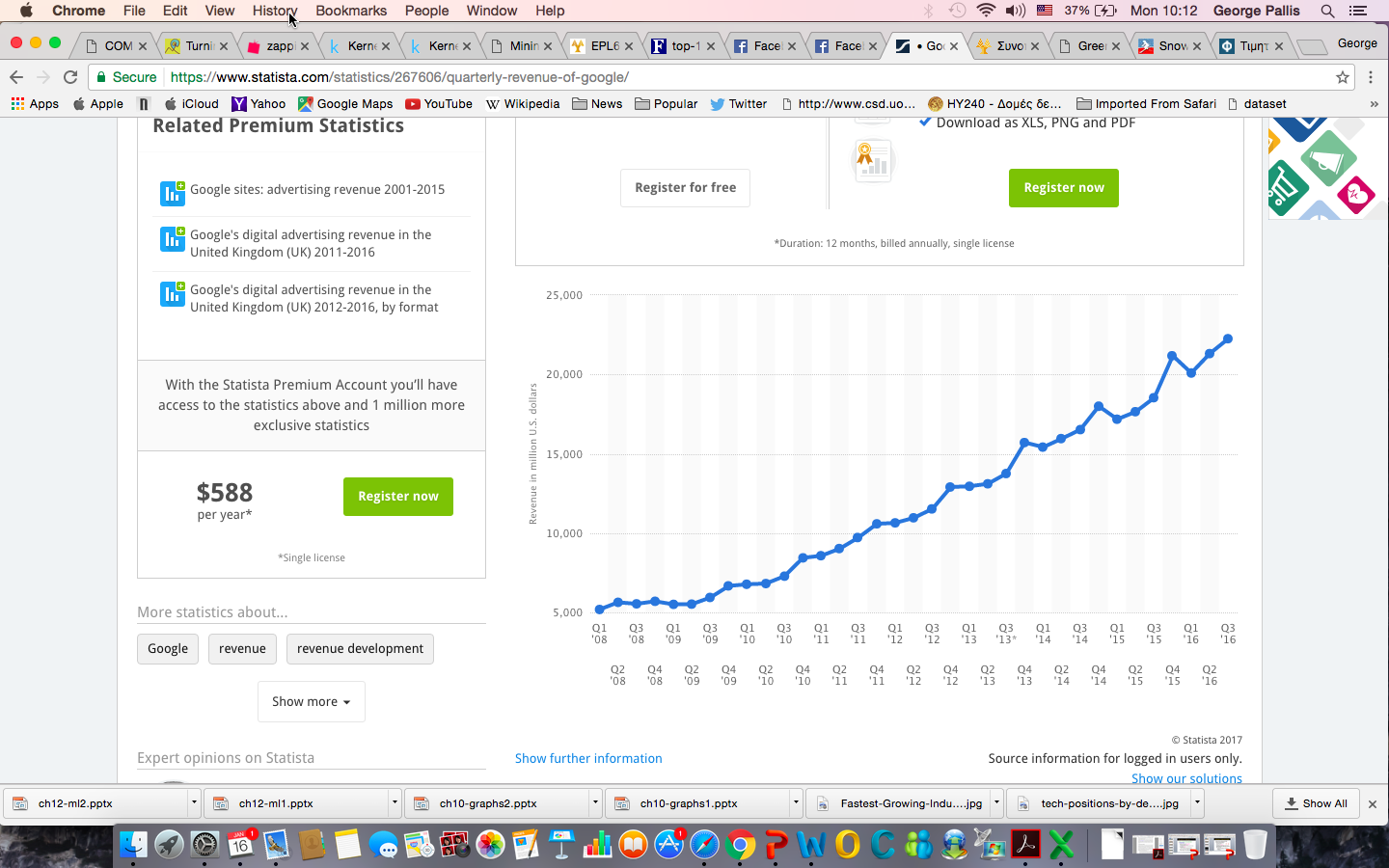Screen dimensions: 1389x868
Task: Open dropdown arrow for ch12-ml2.pptx download
Action: [194, 802]
